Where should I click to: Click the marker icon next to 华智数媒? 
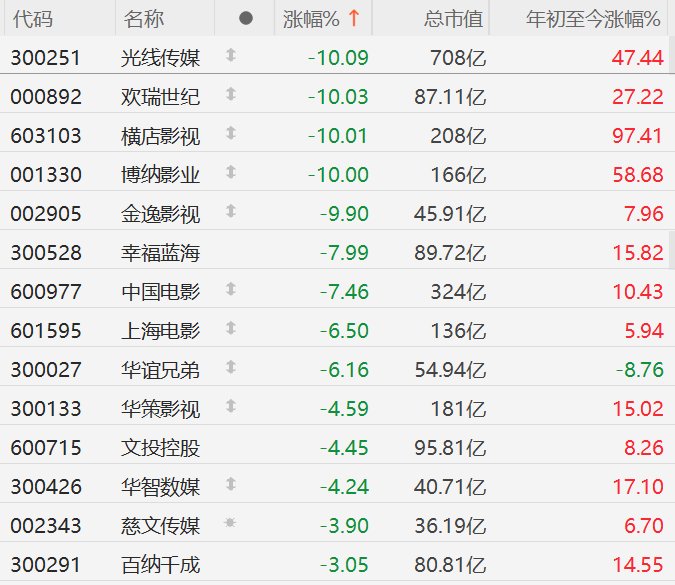(231, 484)
